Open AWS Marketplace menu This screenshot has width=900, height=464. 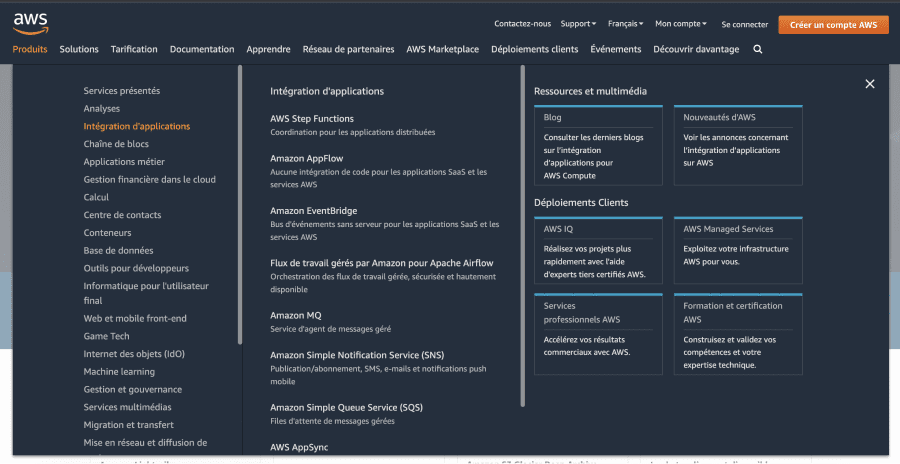point(443,49)
